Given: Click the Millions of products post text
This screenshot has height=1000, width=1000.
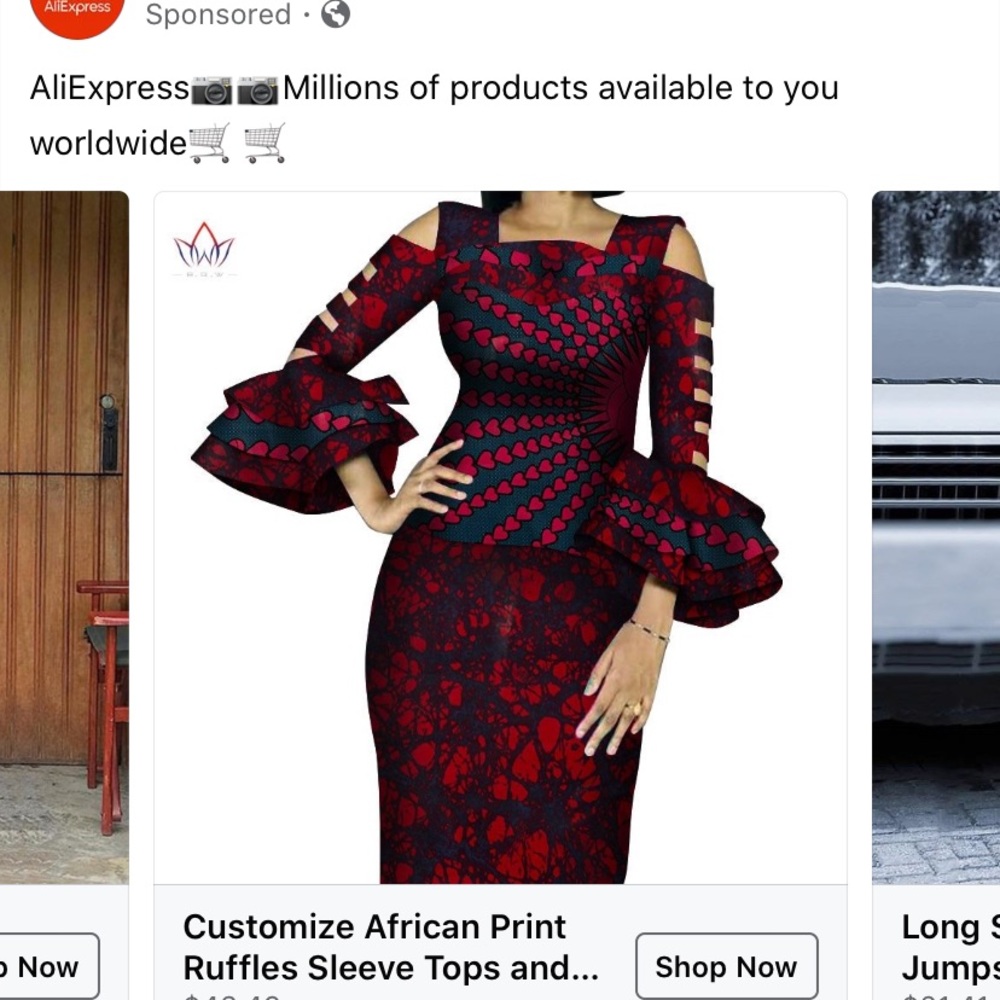Looking at the screenshot, I should (560, 89).
